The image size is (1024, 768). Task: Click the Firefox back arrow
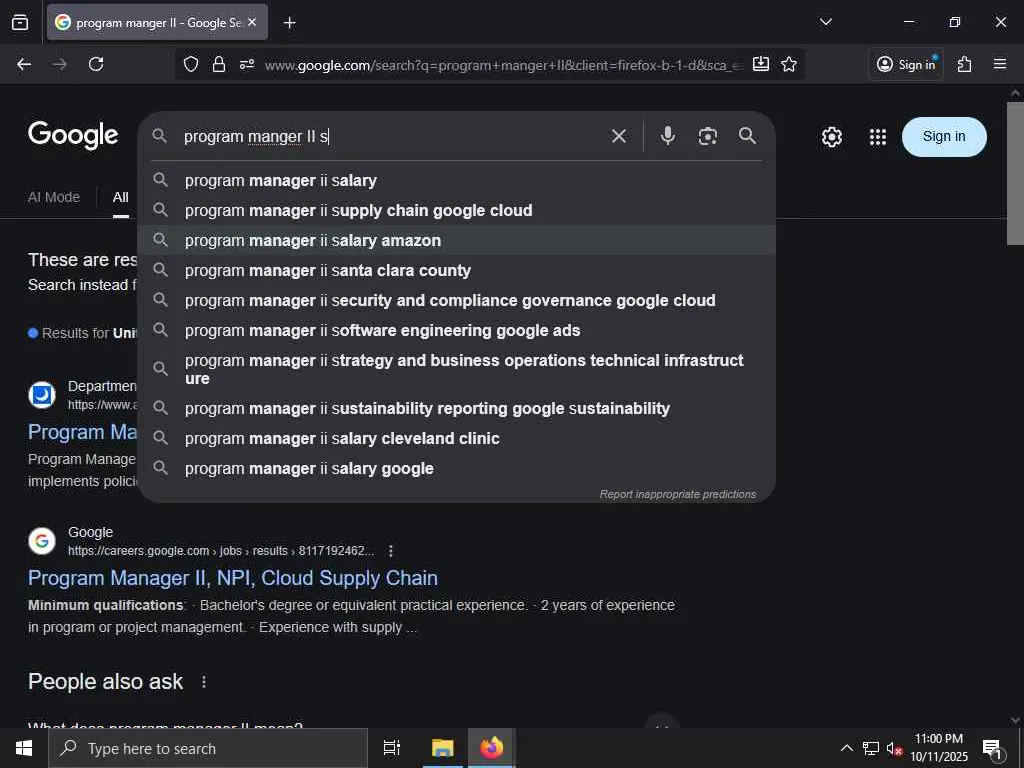[x=24, y=64]
